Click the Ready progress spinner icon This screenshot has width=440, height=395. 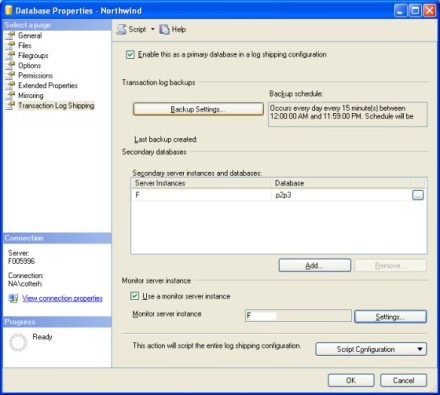pyautogui.click(x=18, y=342)
